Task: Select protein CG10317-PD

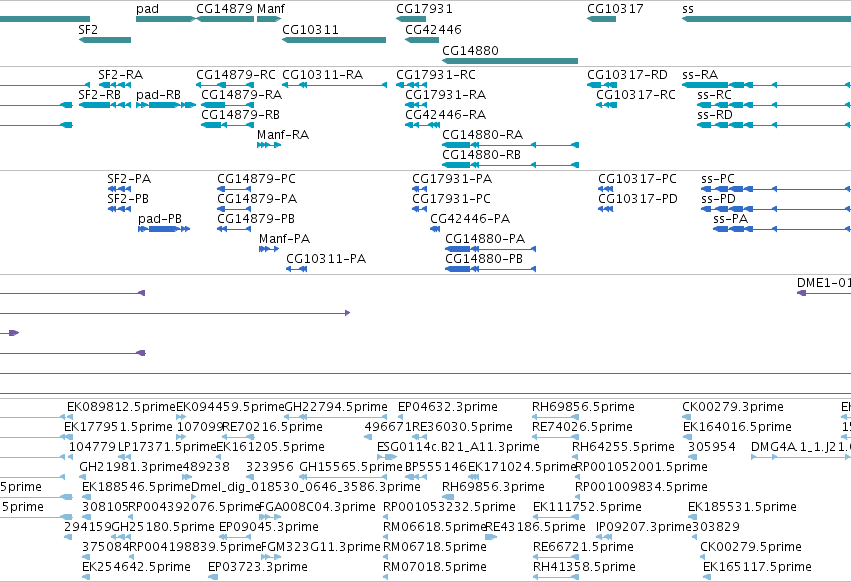Action: pyautogui.click(x=606, y=209)
